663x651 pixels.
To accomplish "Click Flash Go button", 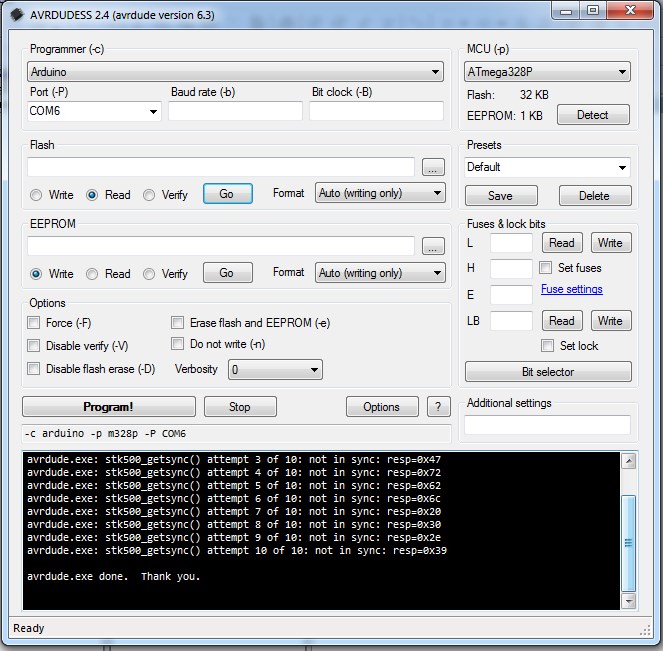I will (228, 194).
